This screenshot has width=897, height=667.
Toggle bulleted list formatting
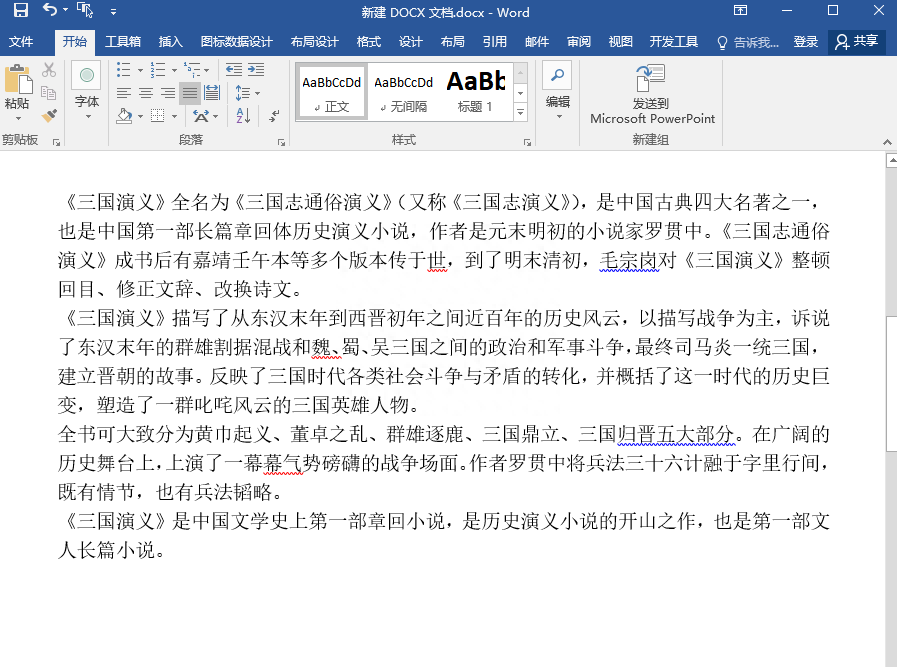122,68
